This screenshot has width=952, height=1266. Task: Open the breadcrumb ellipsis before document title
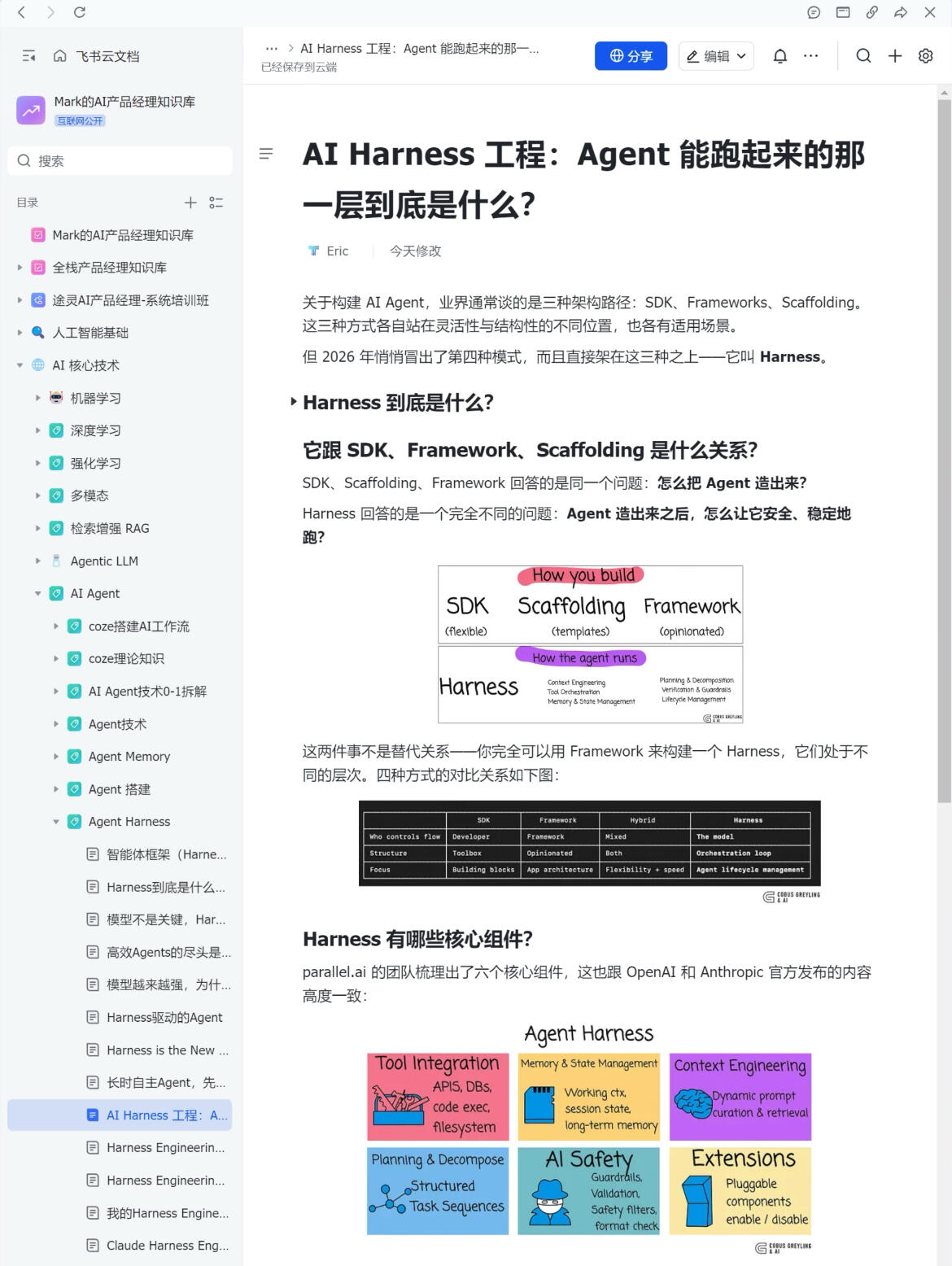pyautogui.click(x=272, y=49)
